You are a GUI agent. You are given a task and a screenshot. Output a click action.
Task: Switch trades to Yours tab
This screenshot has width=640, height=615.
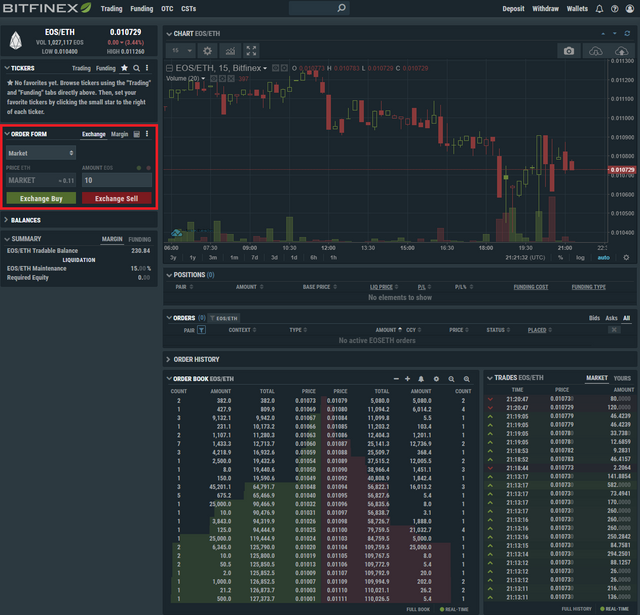pos(622,378)
